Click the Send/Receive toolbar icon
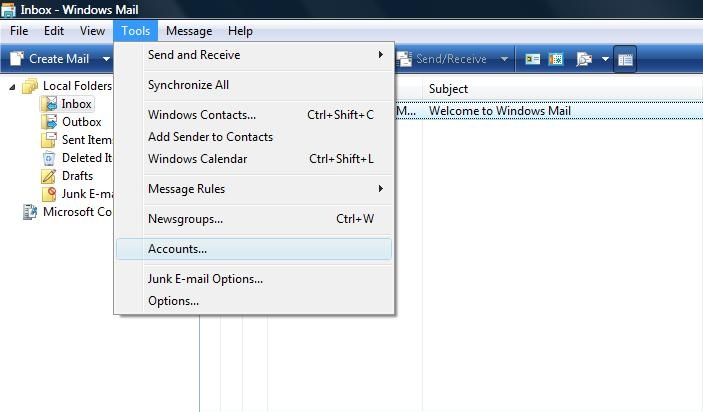This screenshot has height=412, width=703. pyautogui.click(x=404, y=59)
